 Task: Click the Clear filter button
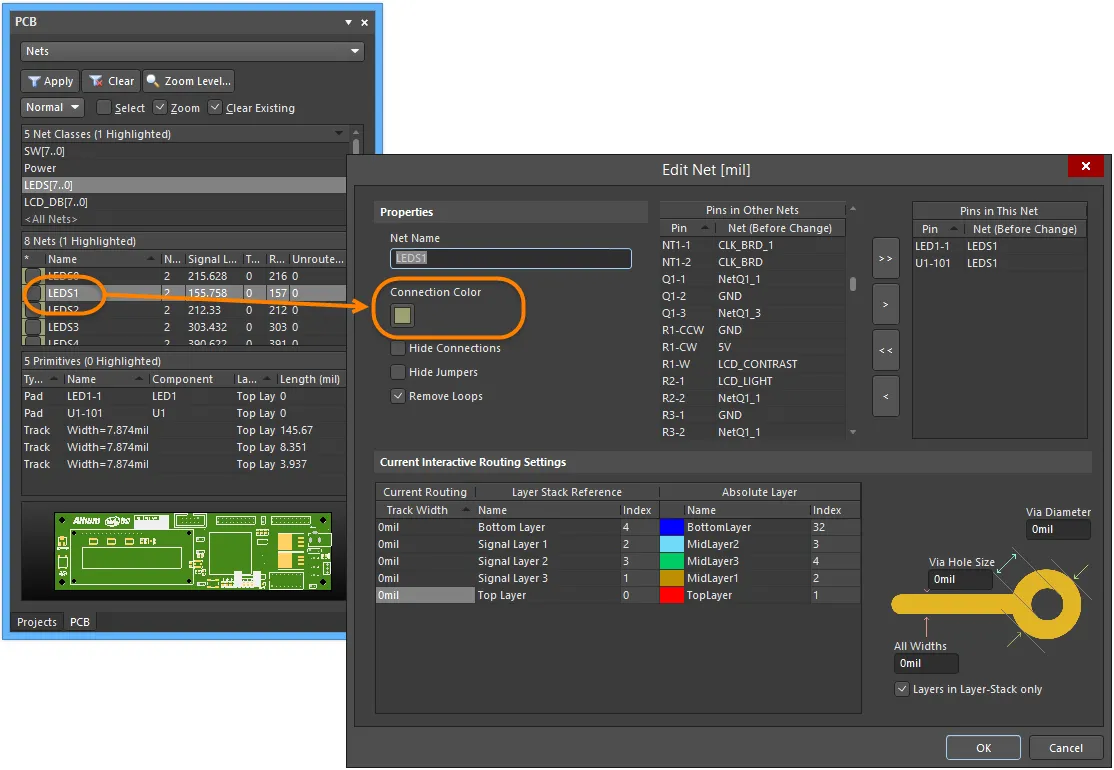tap(111, 81)
